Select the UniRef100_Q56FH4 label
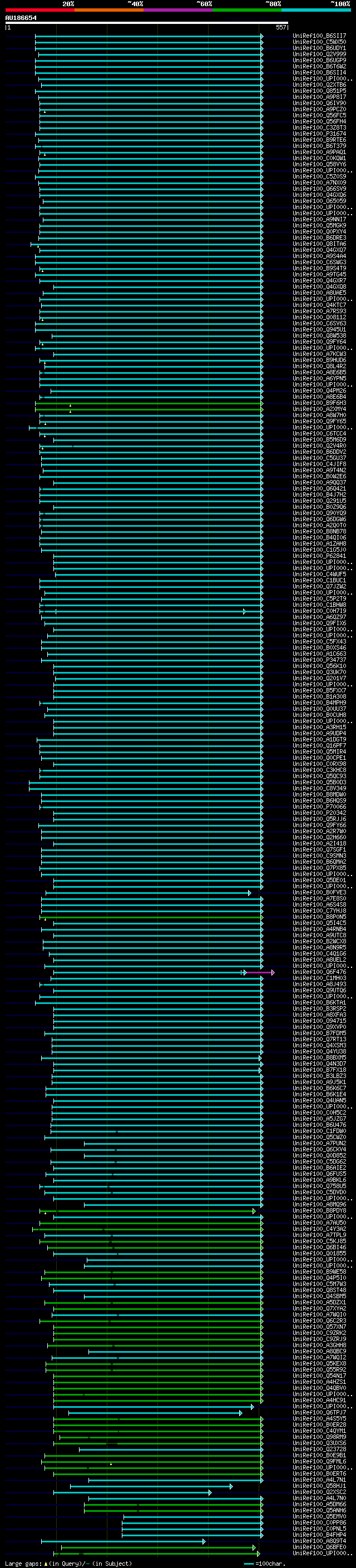 tap(319, 121)
